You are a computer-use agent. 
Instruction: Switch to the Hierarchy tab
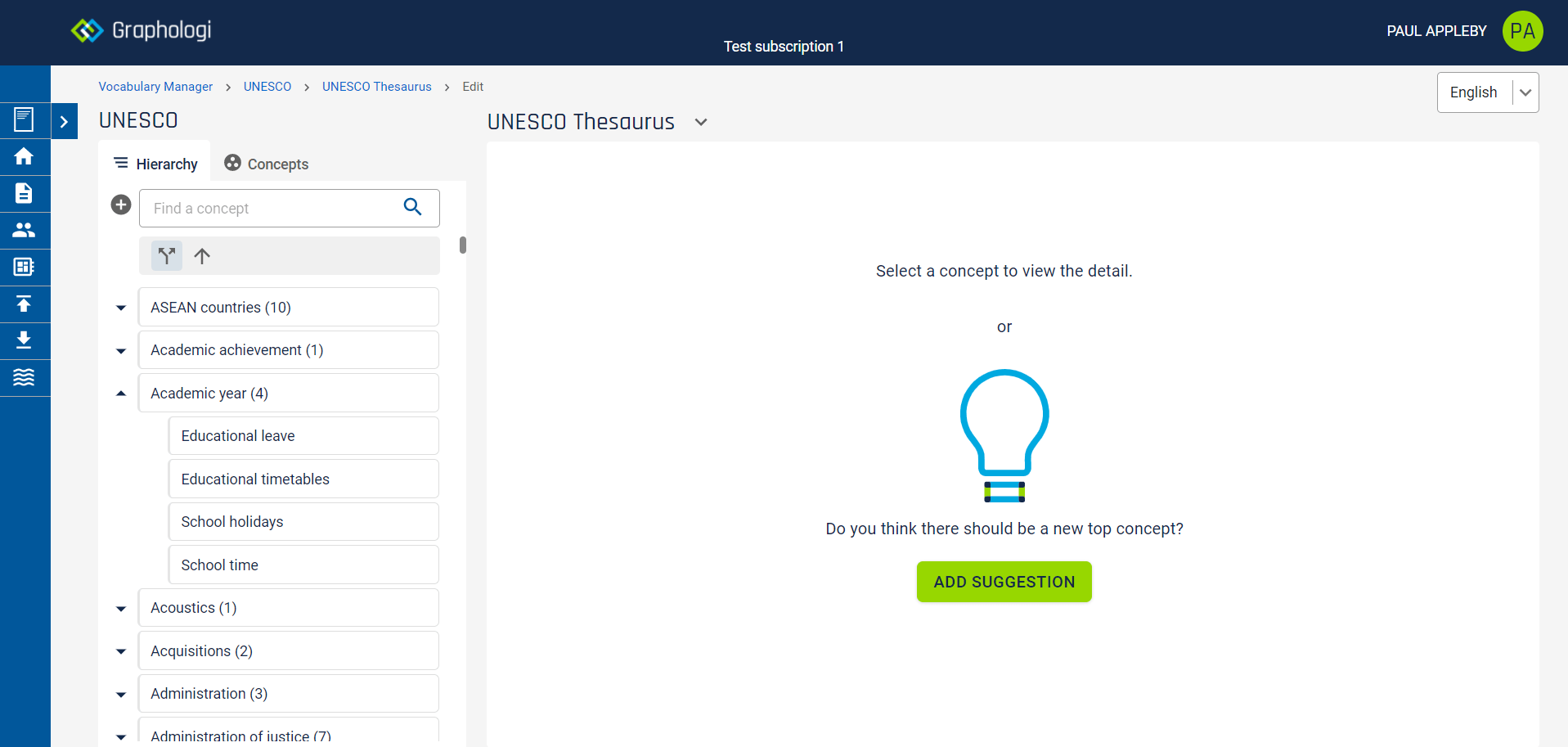155,164
